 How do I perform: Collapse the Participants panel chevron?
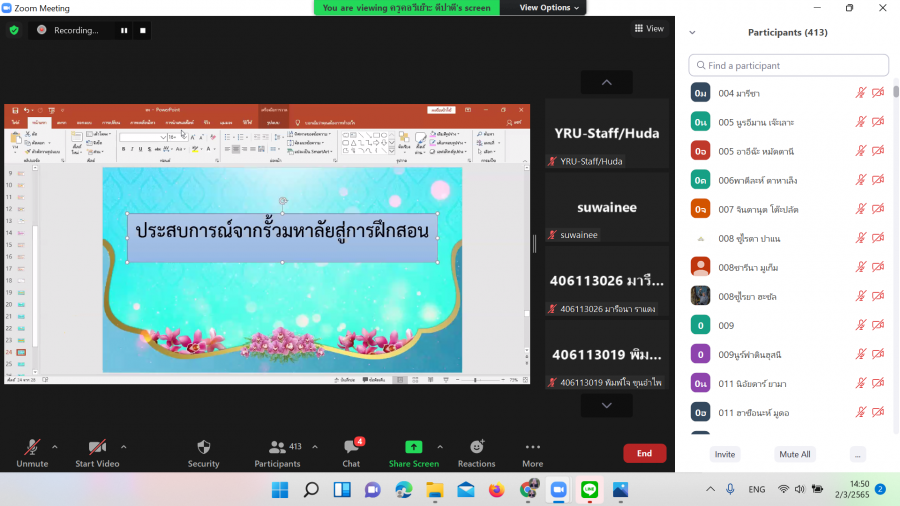(692, 32)
